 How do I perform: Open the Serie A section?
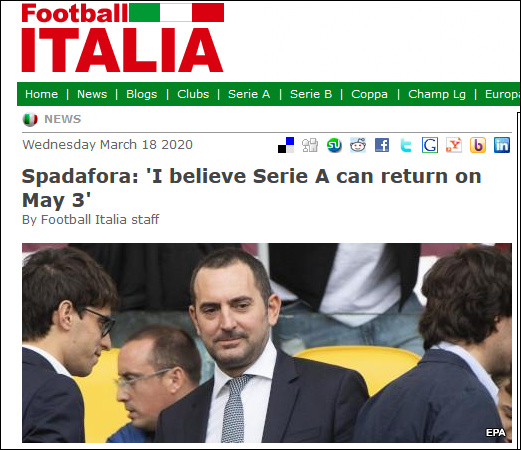[249, 94]
